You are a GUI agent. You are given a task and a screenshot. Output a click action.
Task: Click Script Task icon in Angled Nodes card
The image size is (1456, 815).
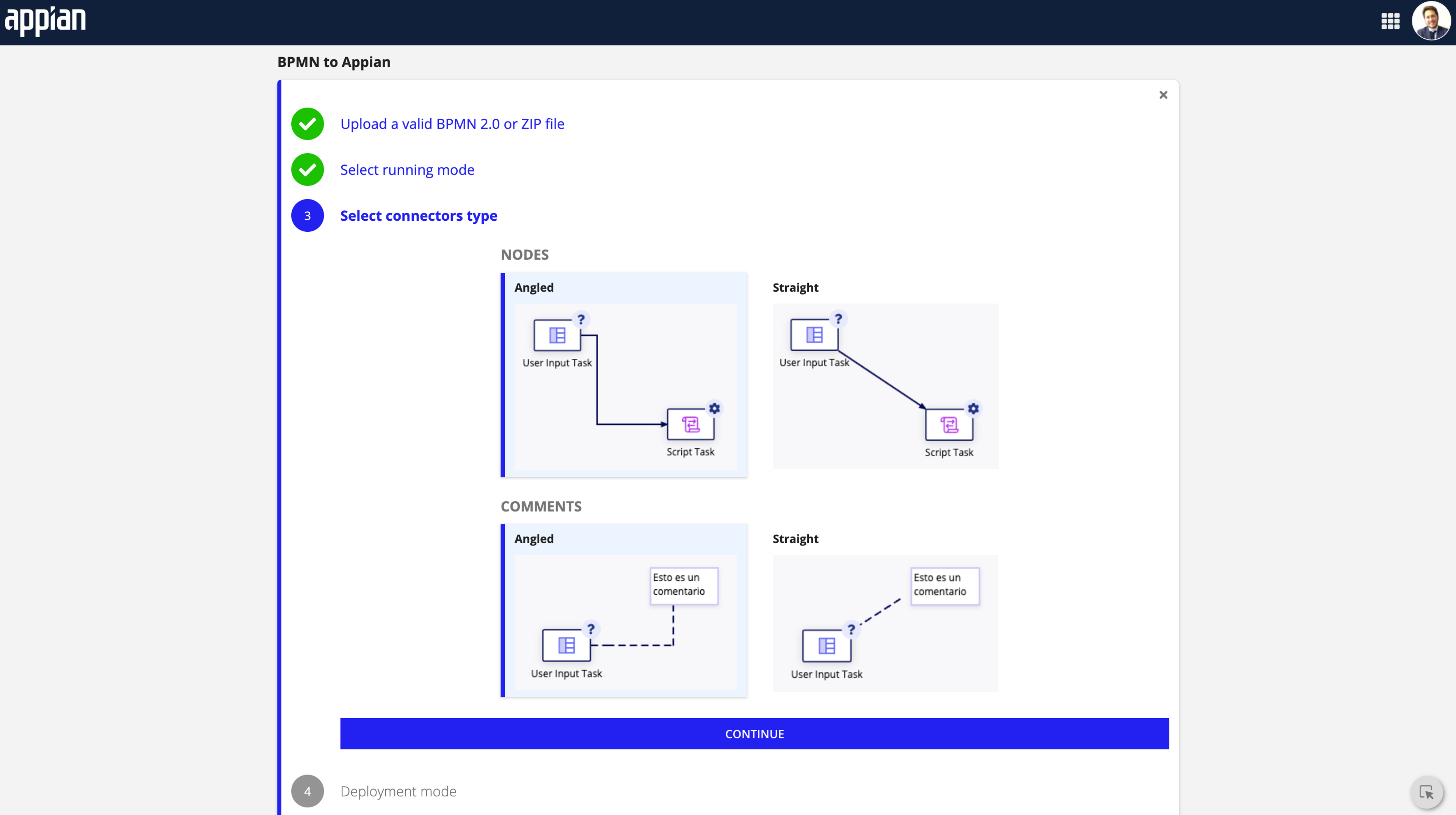click(691, 424)
